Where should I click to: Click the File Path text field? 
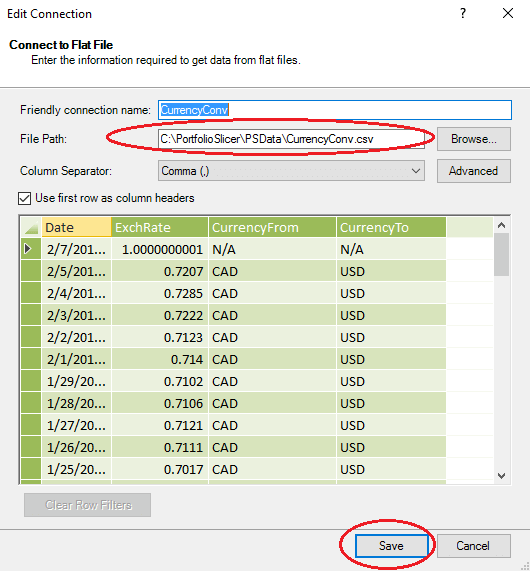[x=291, y=139]
